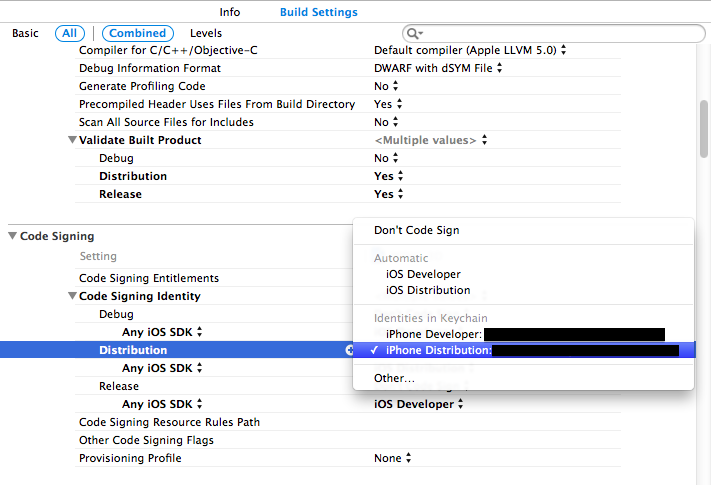Open Precompiled Header Uses Files value popup
Image resolution: width=711 pixels, height=485 pixels.
point(388,104)
